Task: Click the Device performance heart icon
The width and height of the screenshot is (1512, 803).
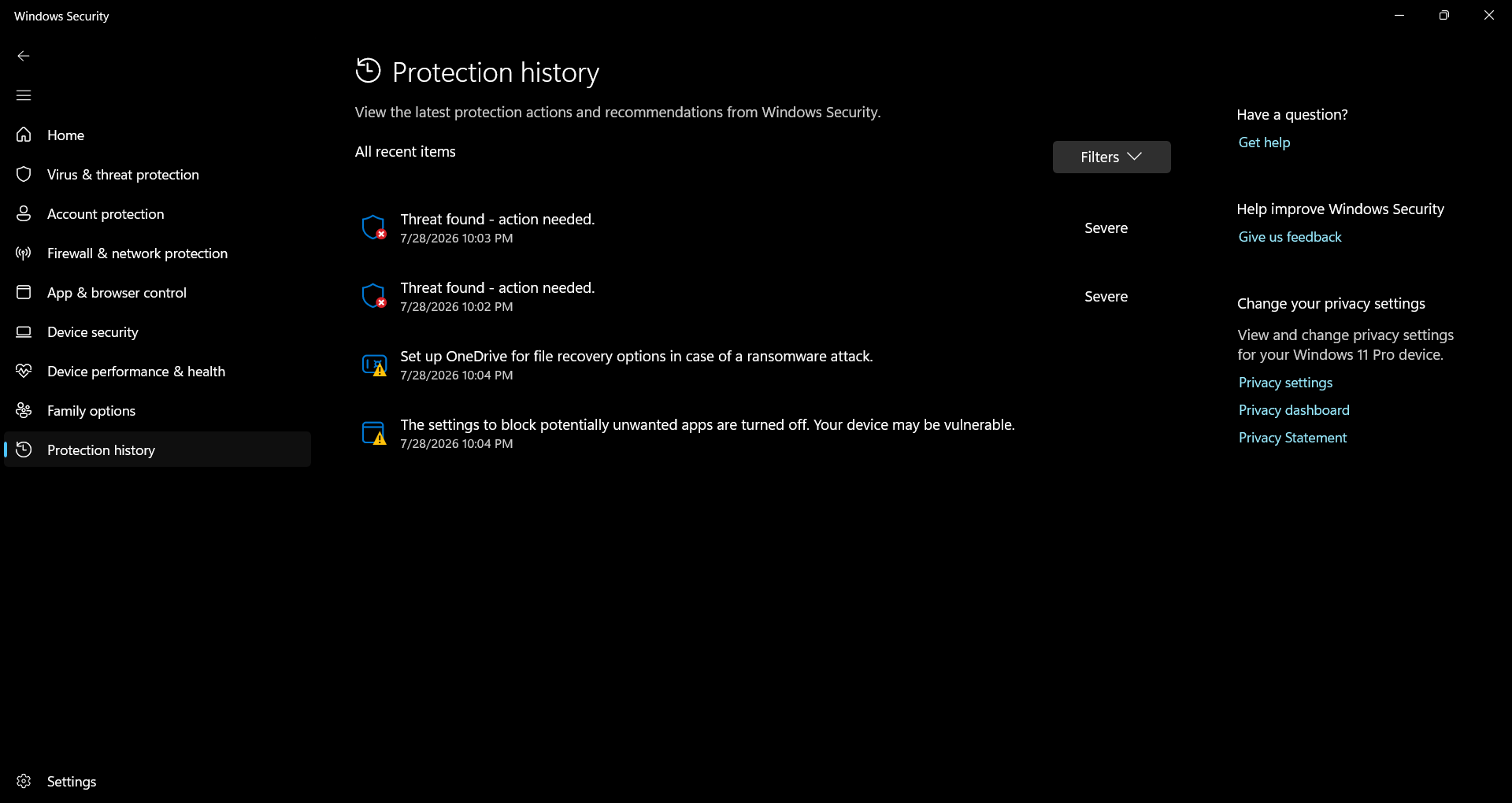Action: tap(24, 371)
